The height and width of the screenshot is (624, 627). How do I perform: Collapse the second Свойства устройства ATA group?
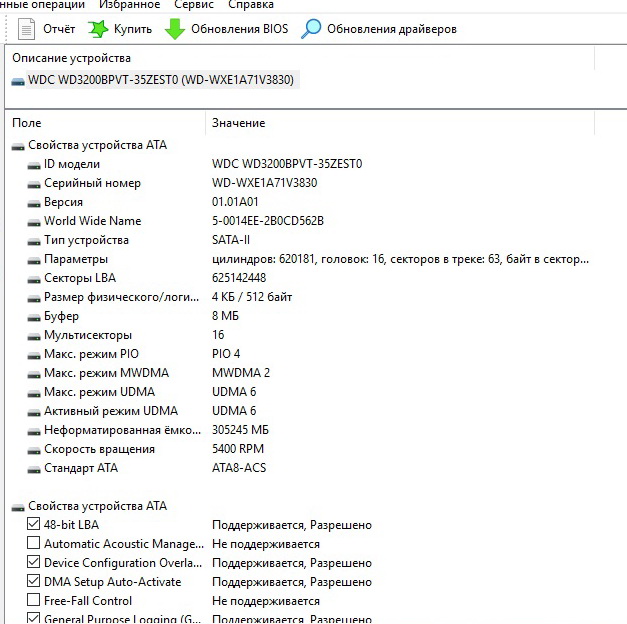point(18,506)
